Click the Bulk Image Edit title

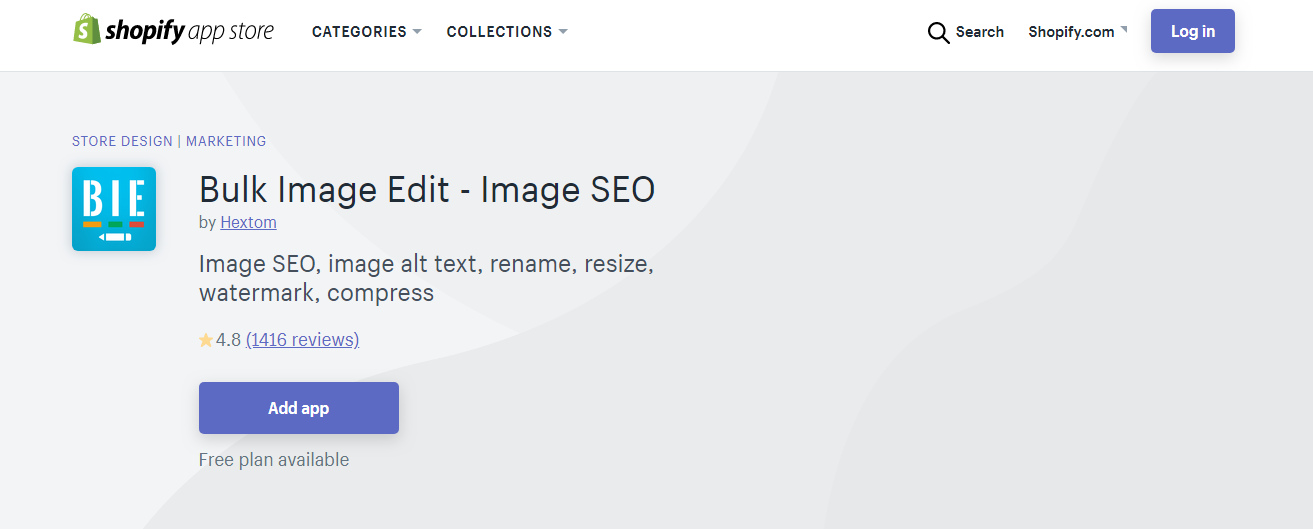[427, 189]
